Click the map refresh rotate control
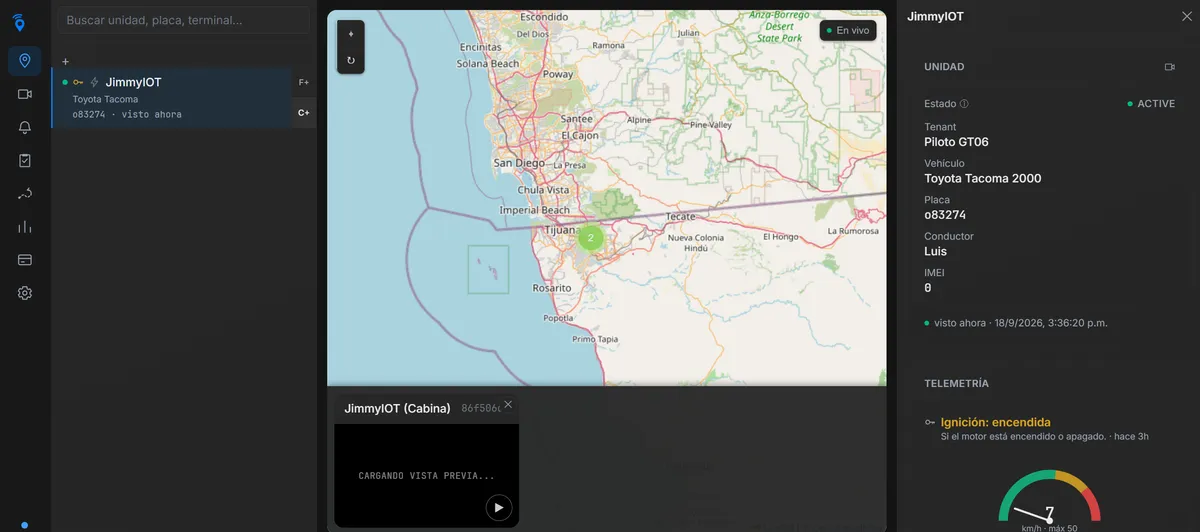1200x532 pixels. 351,60
